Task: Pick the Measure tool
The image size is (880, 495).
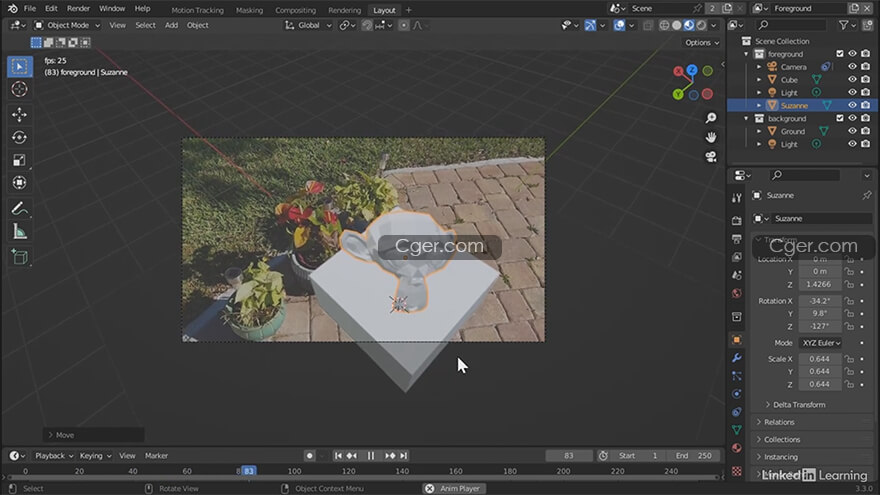Action: tap(19, 232)
